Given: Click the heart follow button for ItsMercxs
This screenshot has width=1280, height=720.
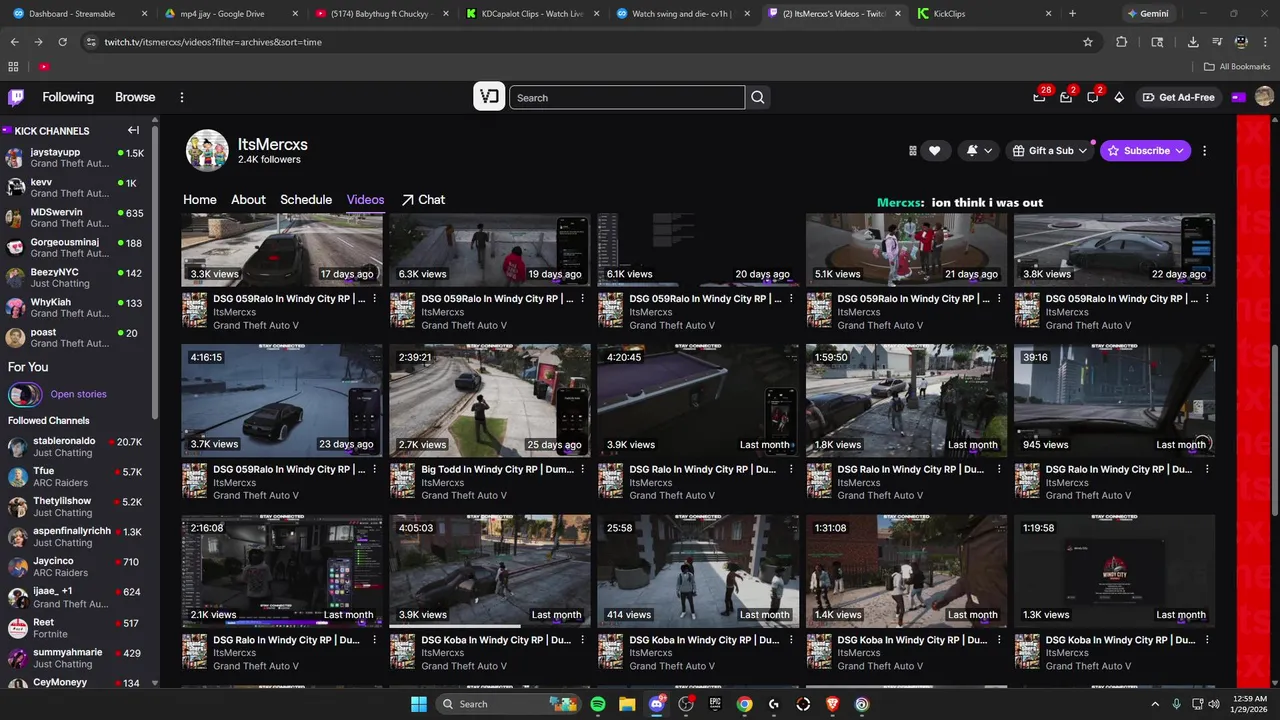Looking at the screenshot, I should click(x=934, y=151).
